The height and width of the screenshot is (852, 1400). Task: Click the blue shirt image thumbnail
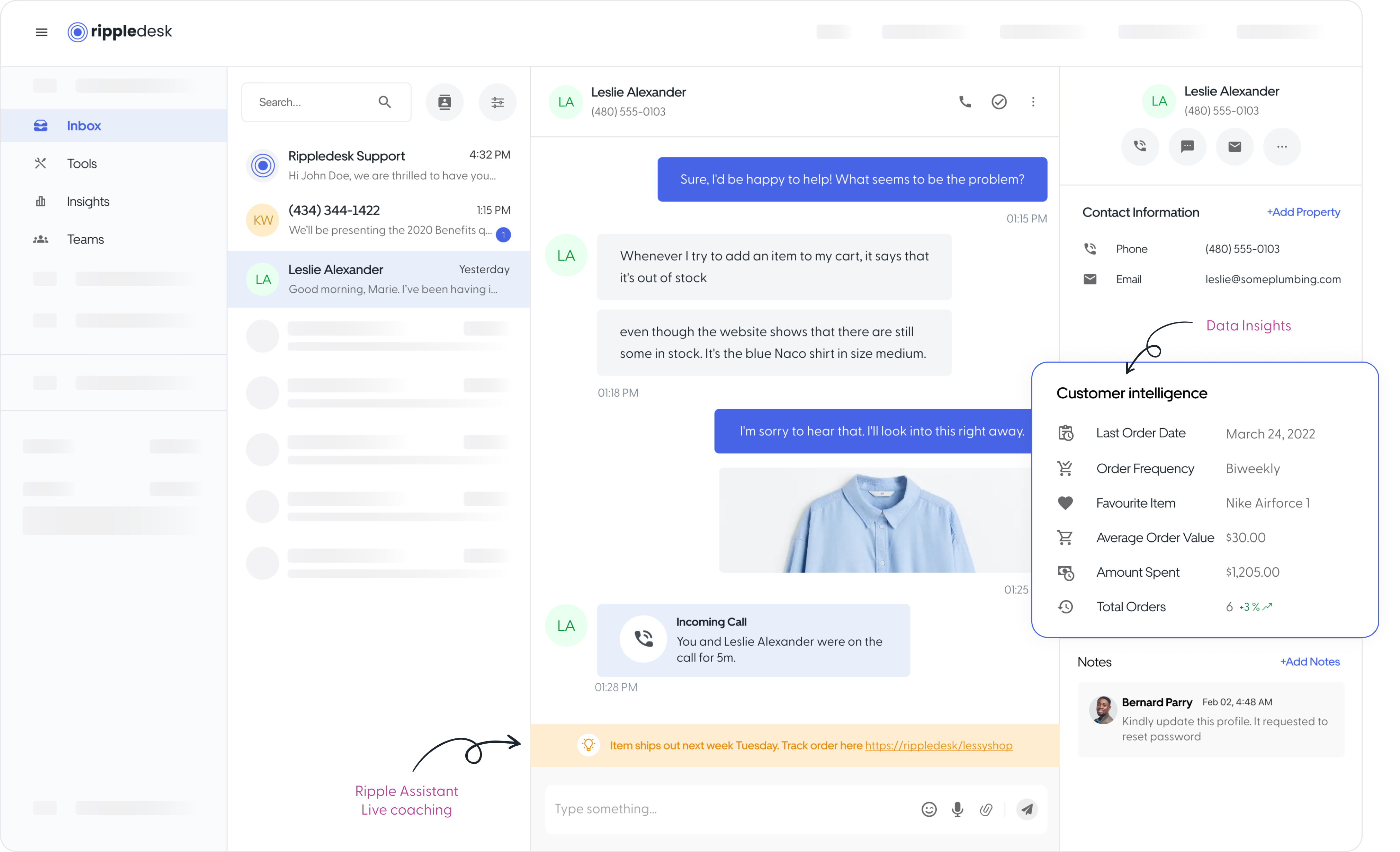[875, 520]
